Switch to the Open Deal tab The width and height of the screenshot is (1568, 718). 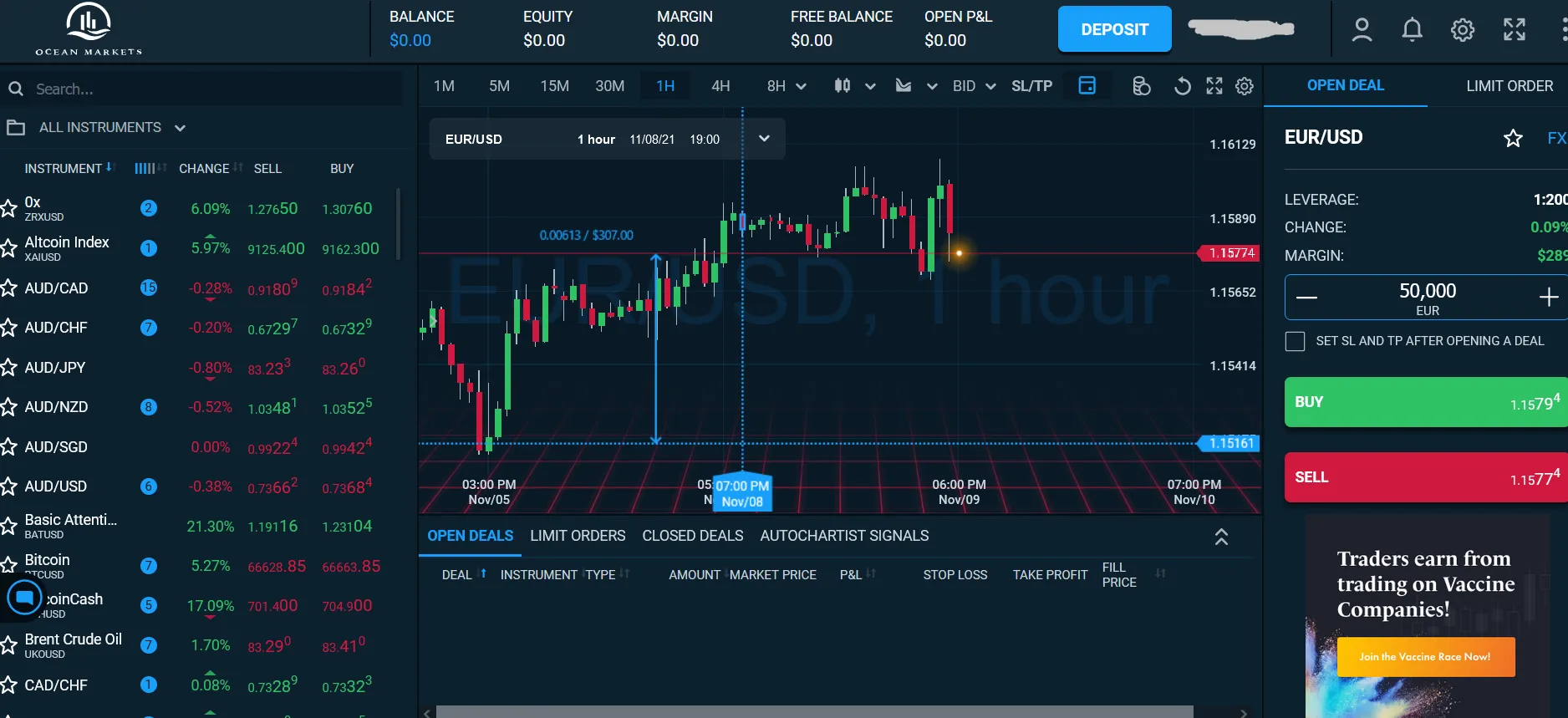coord(1345,85)
